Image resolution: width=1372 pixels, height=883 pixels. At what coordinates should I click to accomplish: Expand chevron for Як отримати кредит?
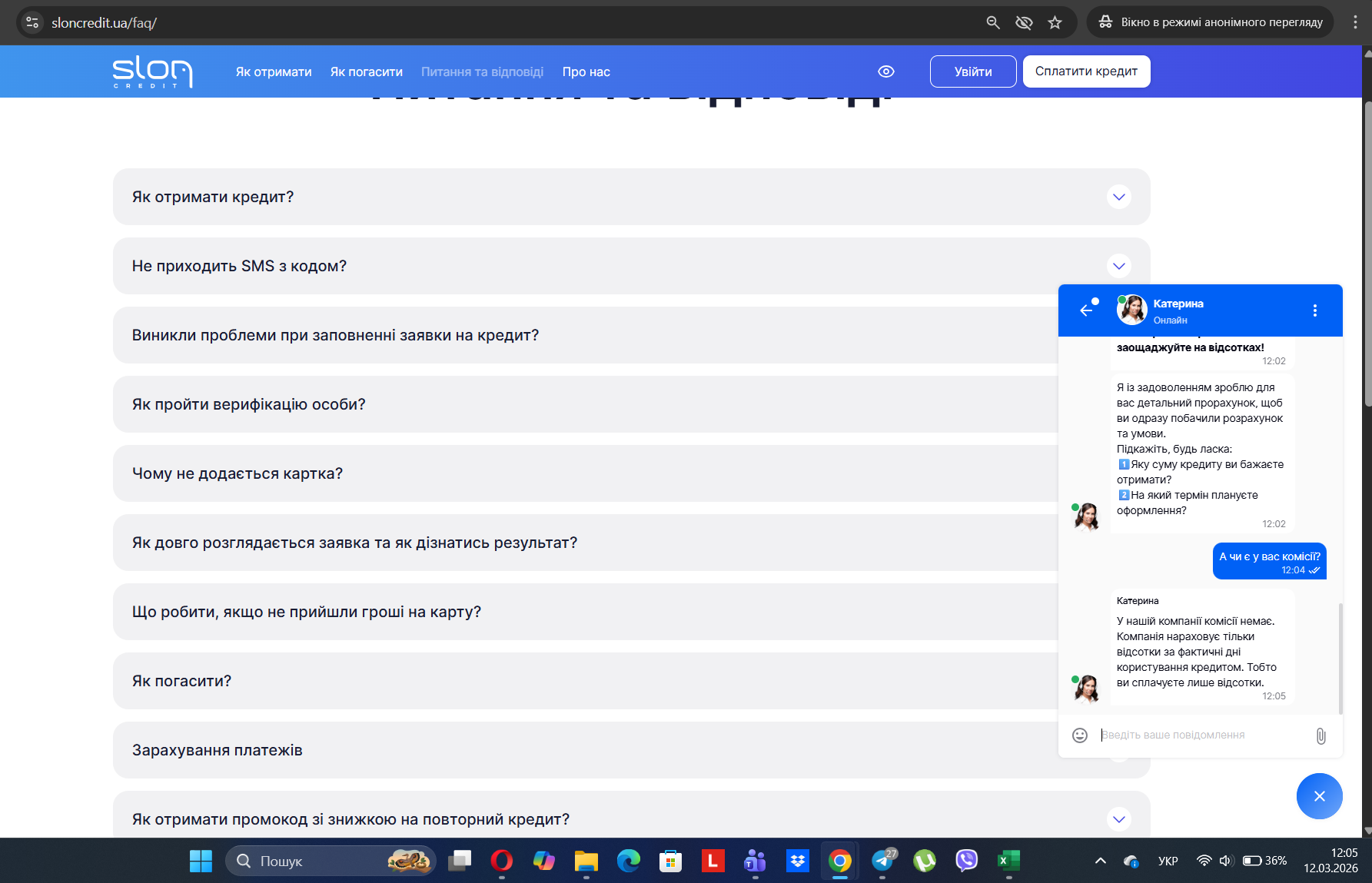(x=1119, y=197)
